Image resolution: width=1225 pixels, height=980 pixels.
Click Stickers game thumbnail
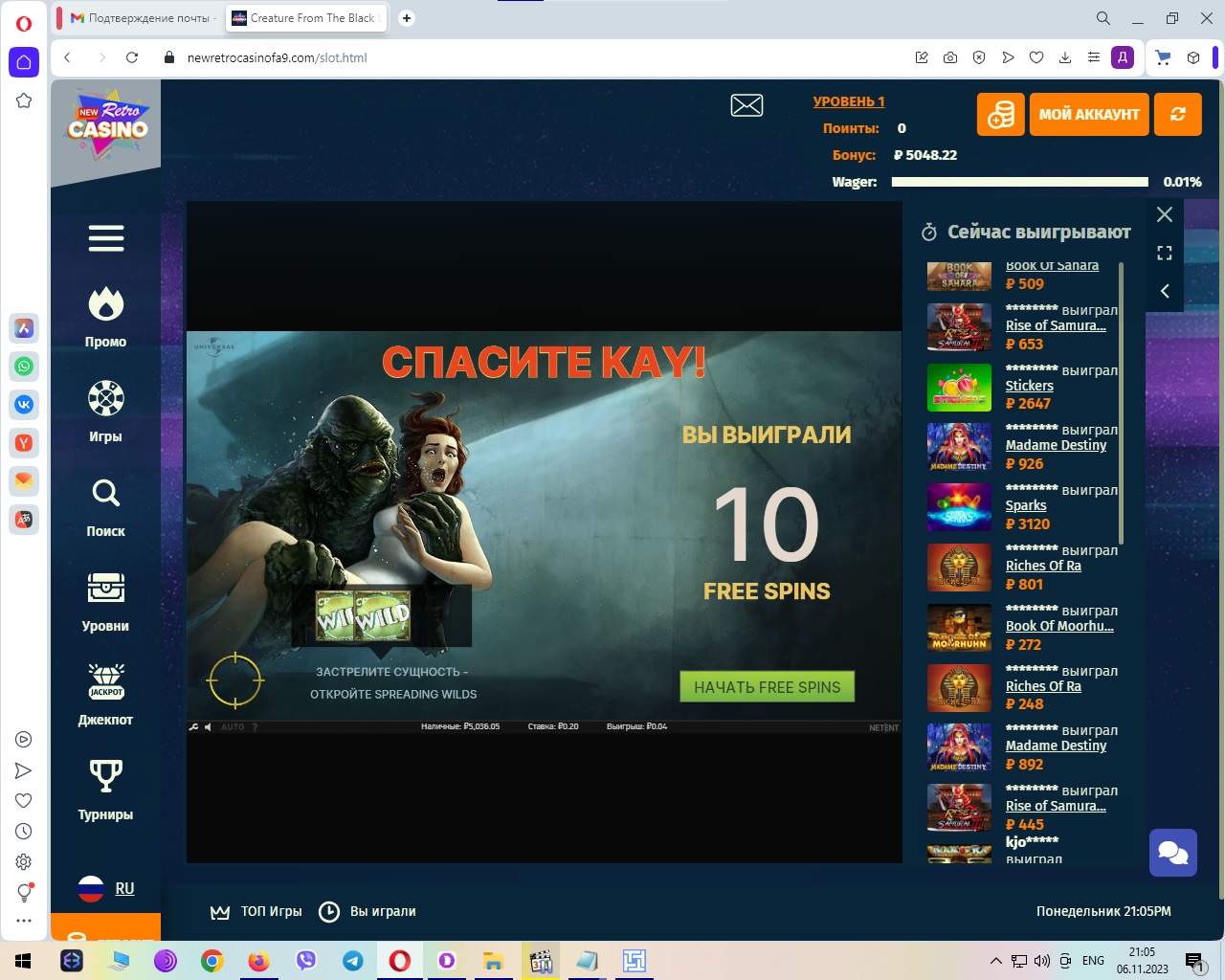(959, 388)
